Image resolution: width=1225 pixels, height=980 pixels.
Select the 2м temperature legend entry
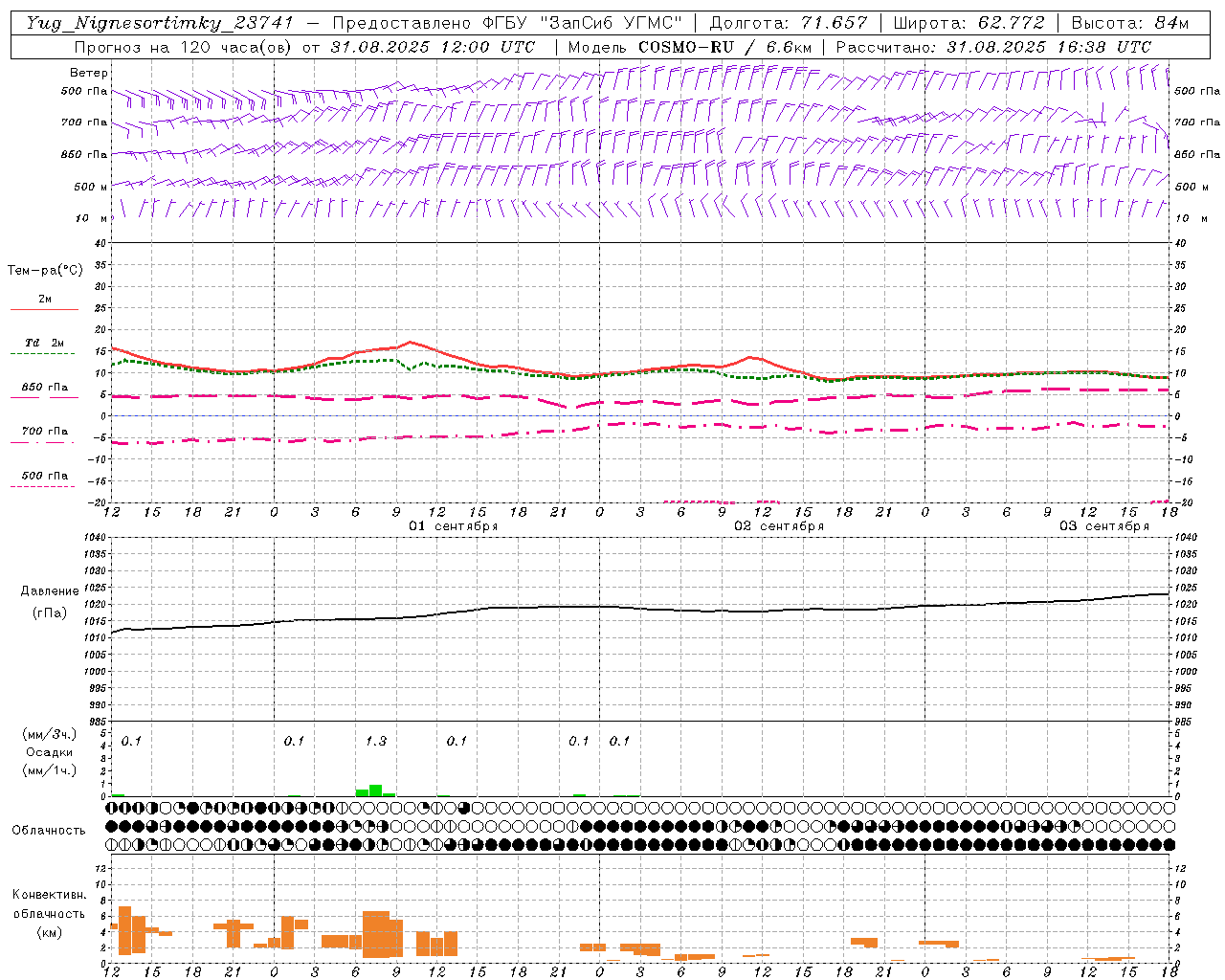click(x=45, y=299)
